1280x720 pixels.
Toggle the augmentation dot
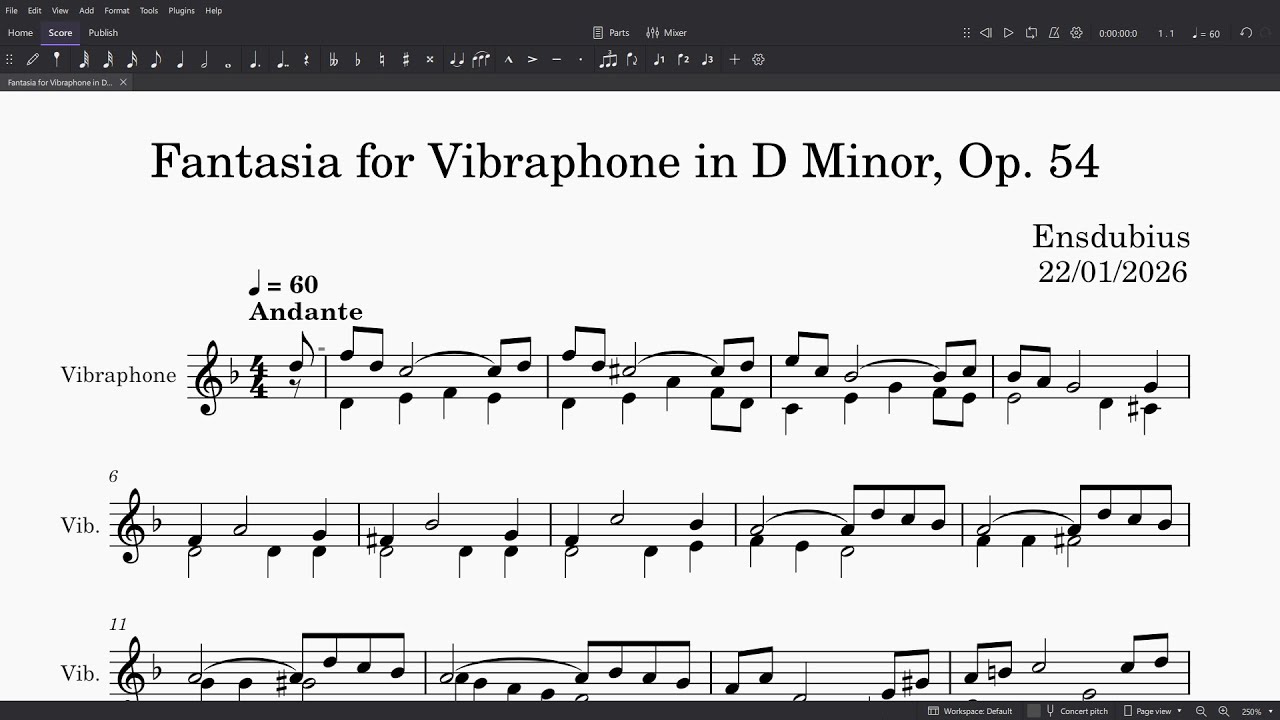(255, 60)
